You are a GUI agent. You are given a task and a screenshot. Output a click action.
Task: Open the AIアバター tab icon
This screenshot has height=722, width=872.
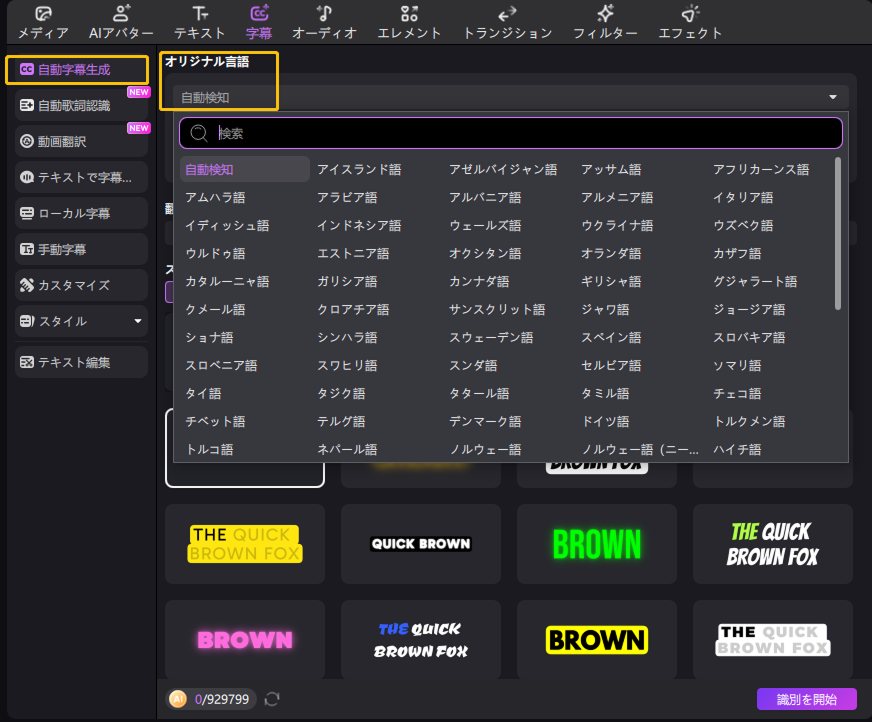coord(122,14)
